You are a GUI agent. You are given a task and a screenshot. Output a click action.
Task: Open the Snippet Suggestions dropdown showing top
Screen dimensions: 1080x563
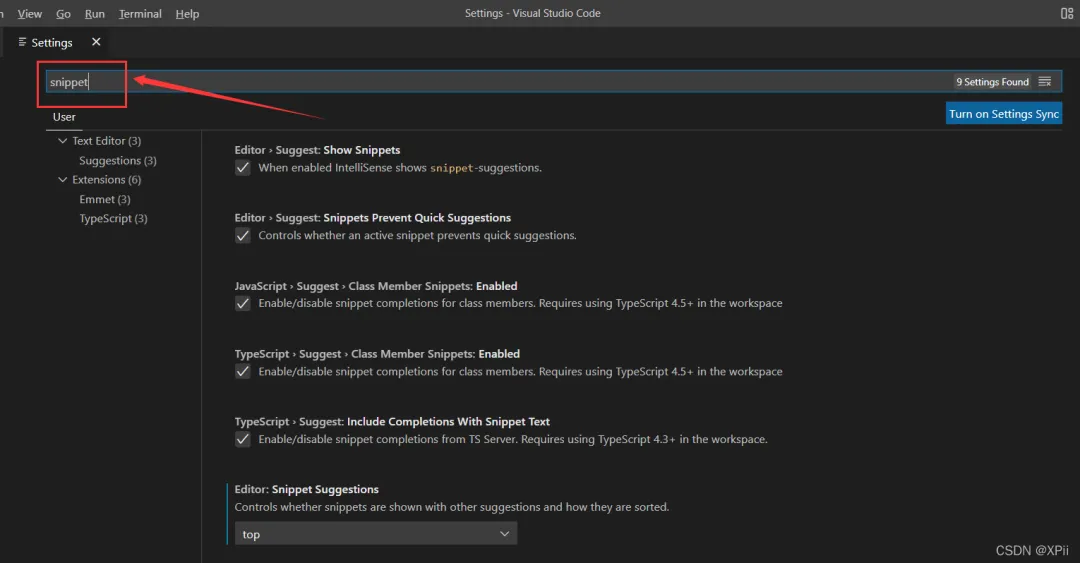coord(375,534)
